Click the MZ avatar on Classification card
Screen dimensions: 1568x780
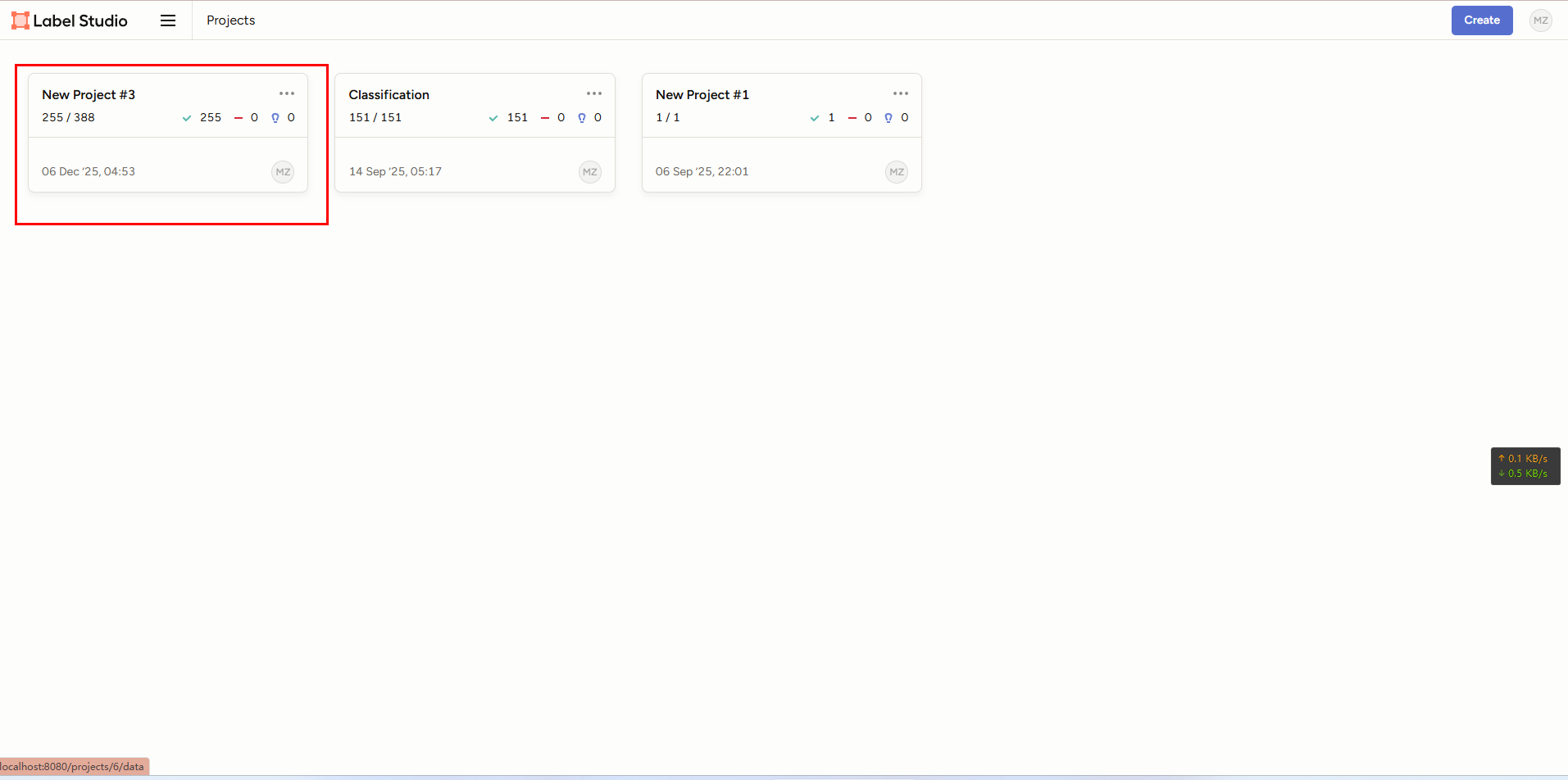pos(590,172)
